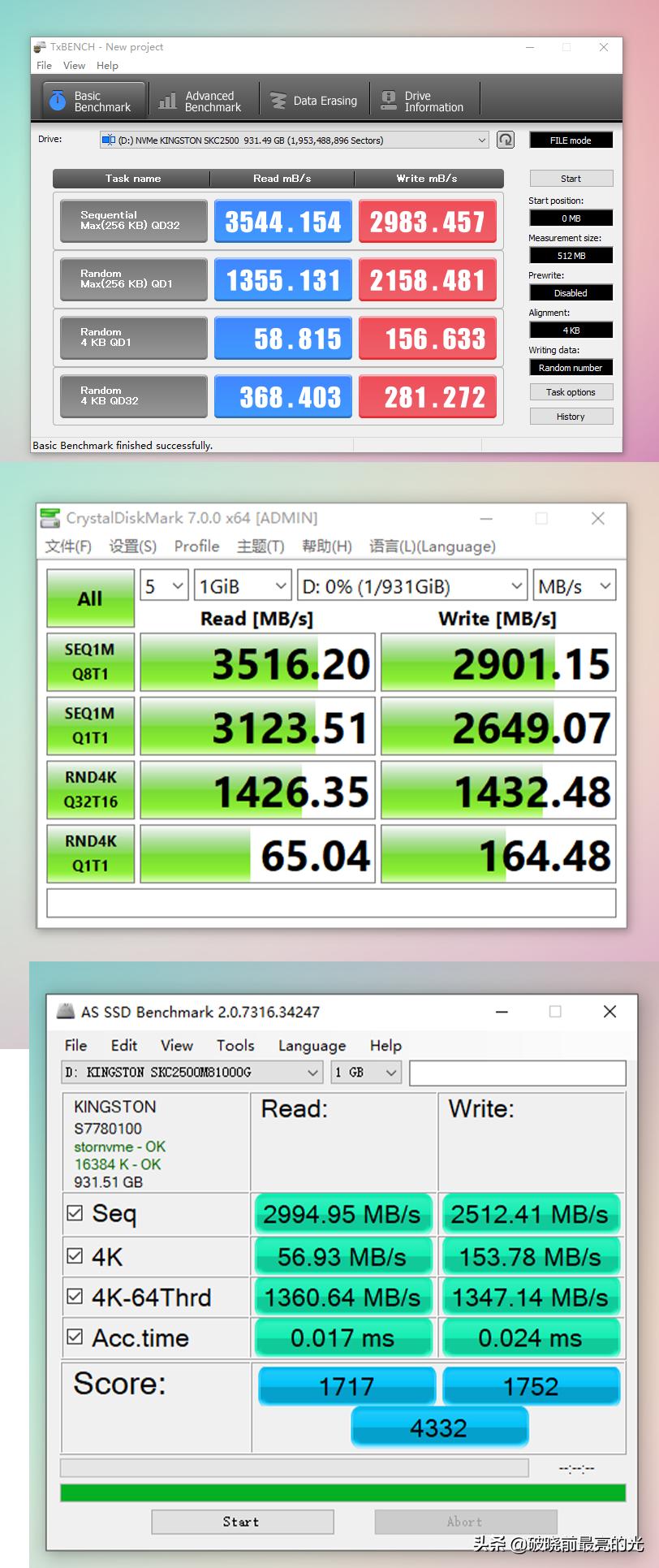Click CrystalDiskMark title bar icon
659x1568 pixels.
[x=50, y=518]
